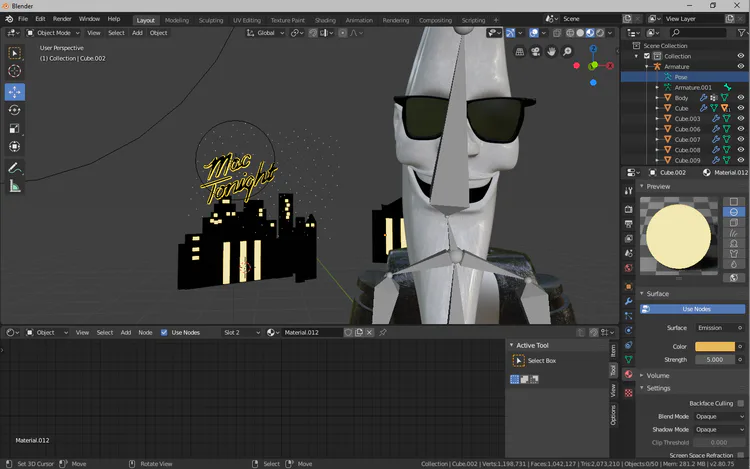Hide the Body object with its eye icon
This screenshot has width=750, height=469.
(740, 98)
